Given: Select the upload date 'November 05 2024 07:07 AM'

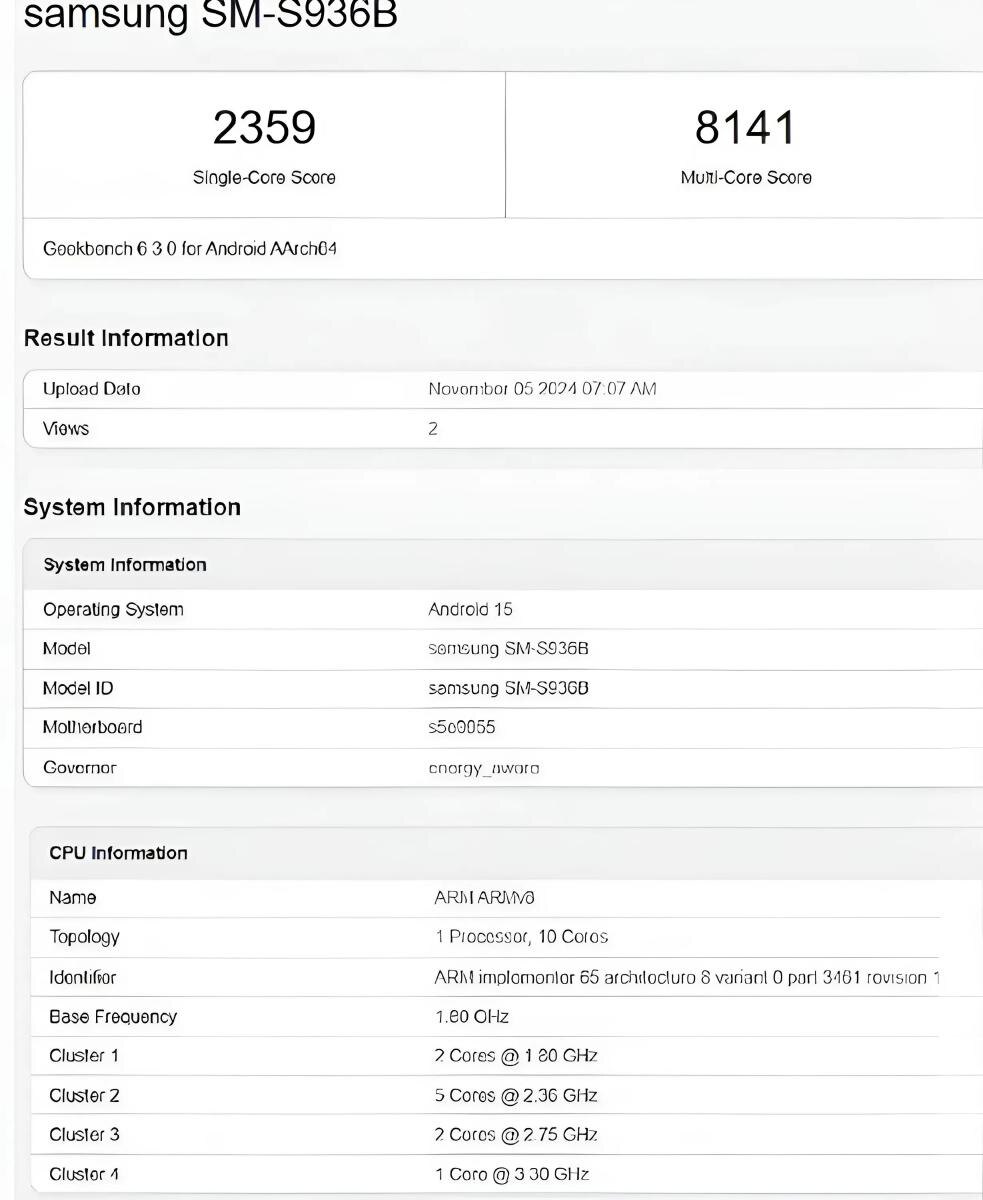Looking at the screenshot, I should tap(542, 389).
